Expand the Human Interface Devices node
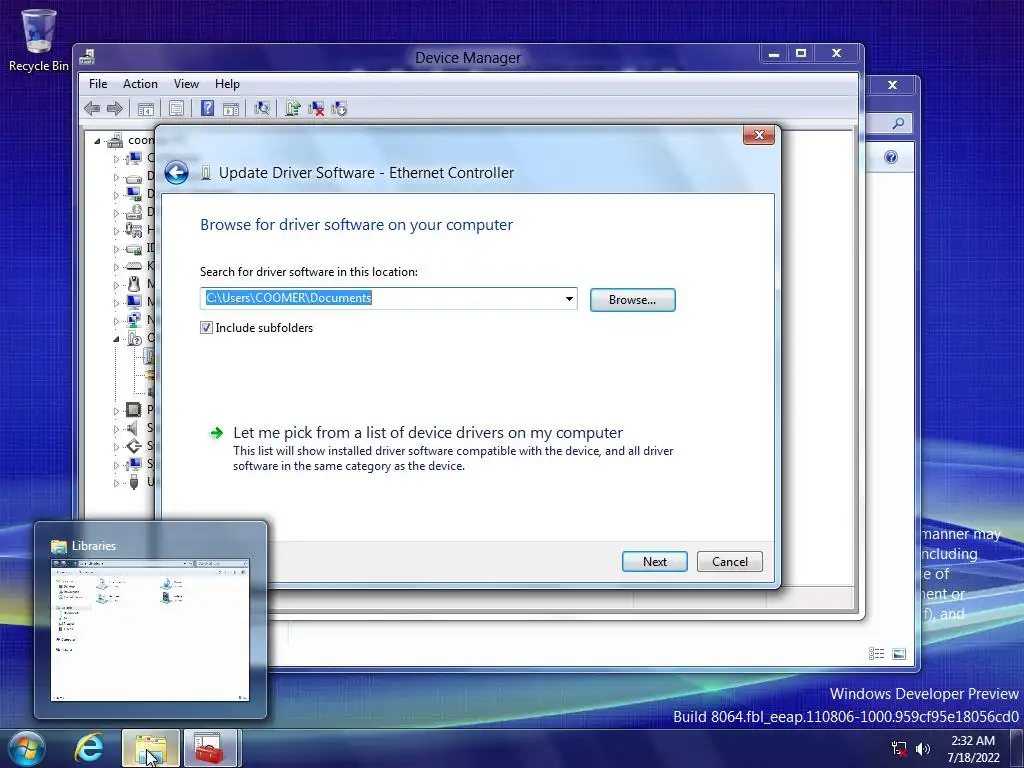 (116, 231)
